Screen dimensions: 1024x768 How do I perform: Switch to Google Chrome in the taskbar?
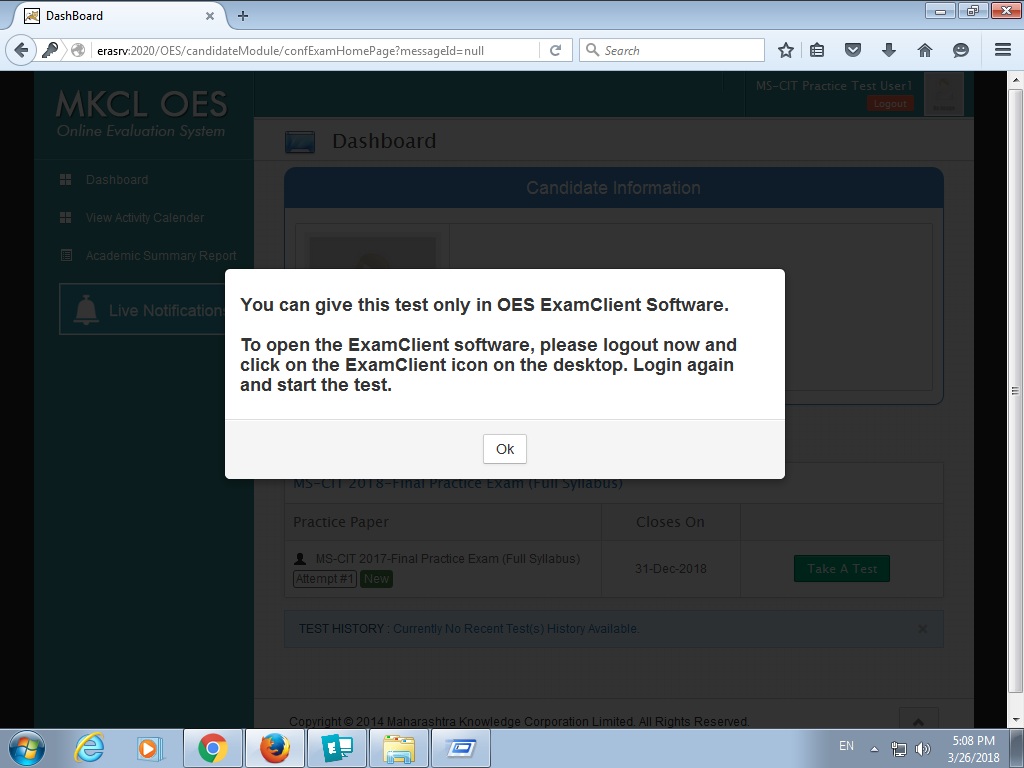(213, 748)
